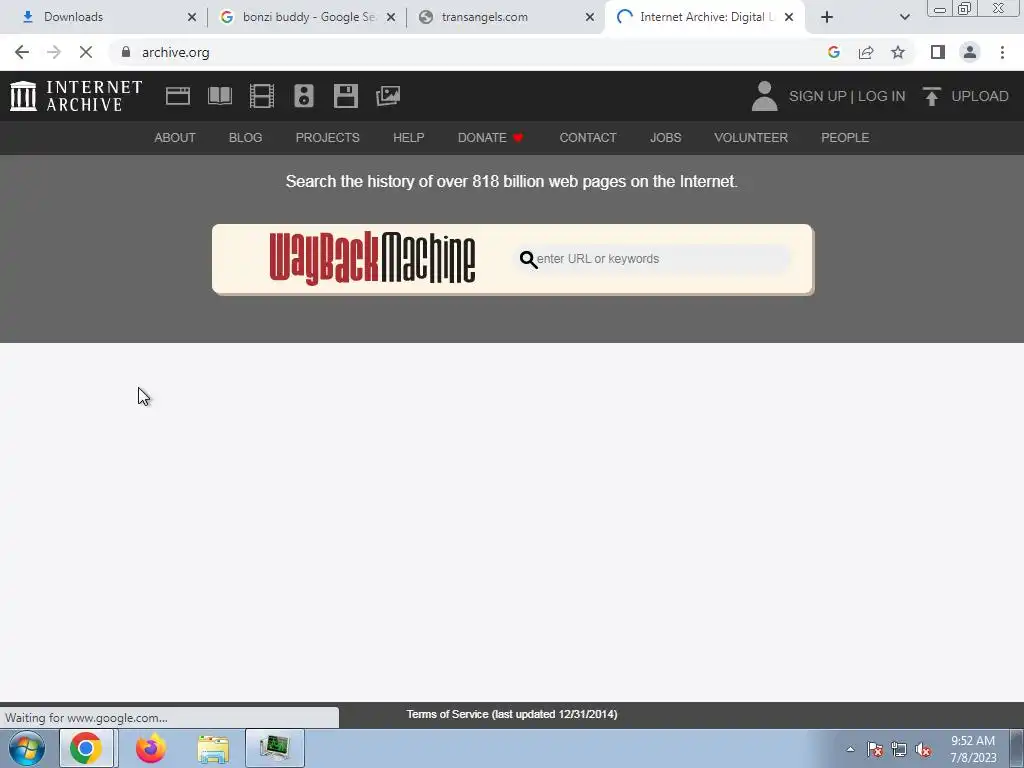1024x768 pixels.
Task: Click SIGN UP link
Action: [x=817, y=96]
